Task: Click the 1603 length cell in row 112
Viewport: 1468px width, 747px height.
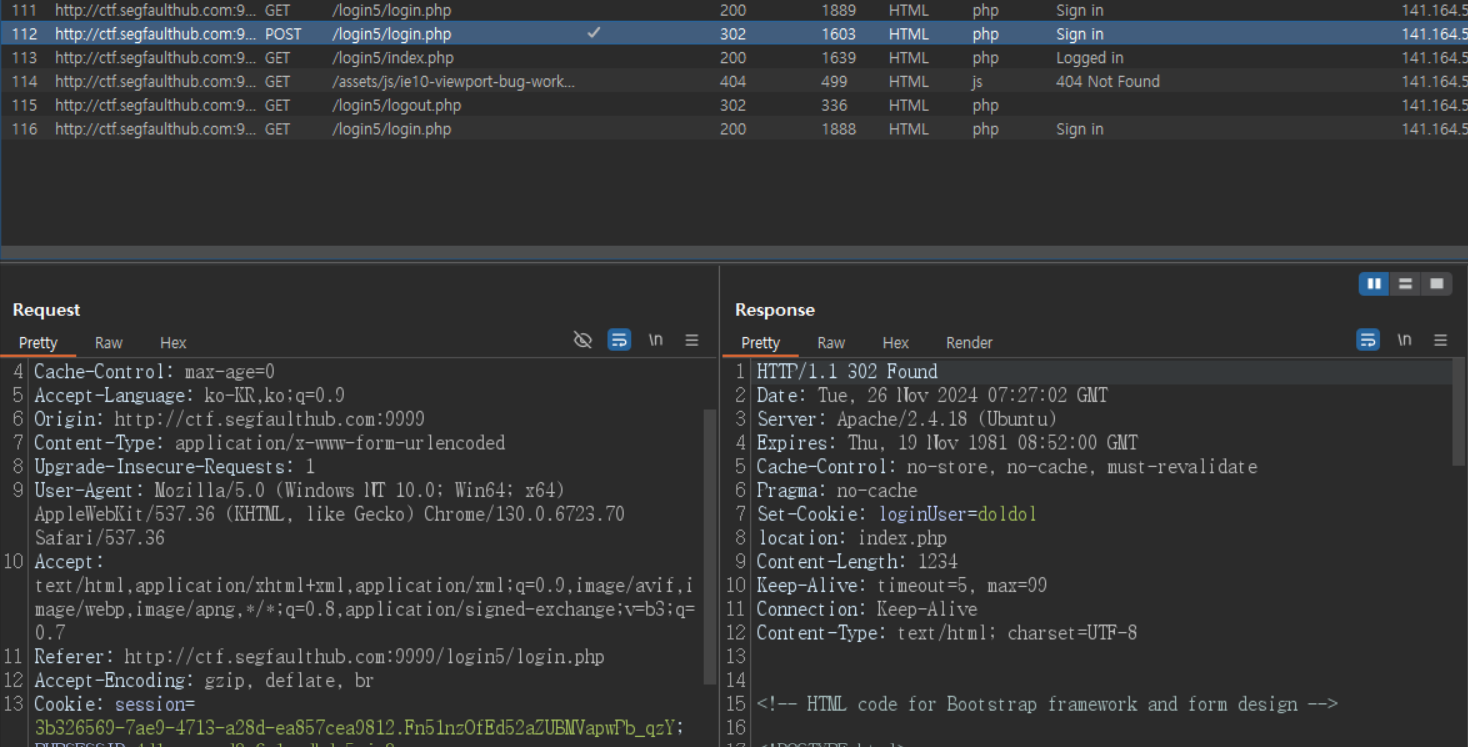Action: (x=838, y=33)
